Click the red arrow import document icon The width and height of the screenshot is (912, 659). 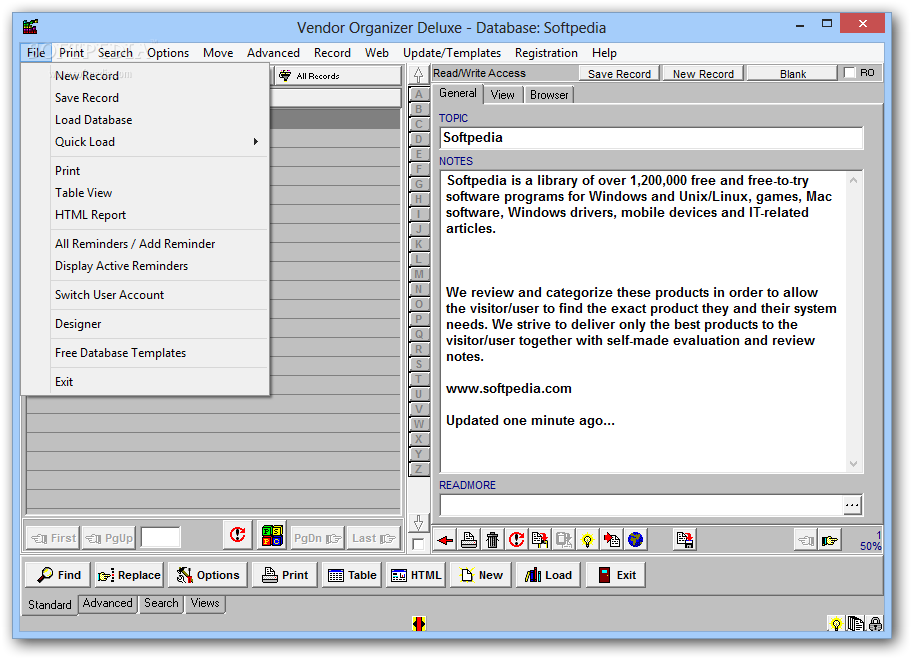coord(611,540)
